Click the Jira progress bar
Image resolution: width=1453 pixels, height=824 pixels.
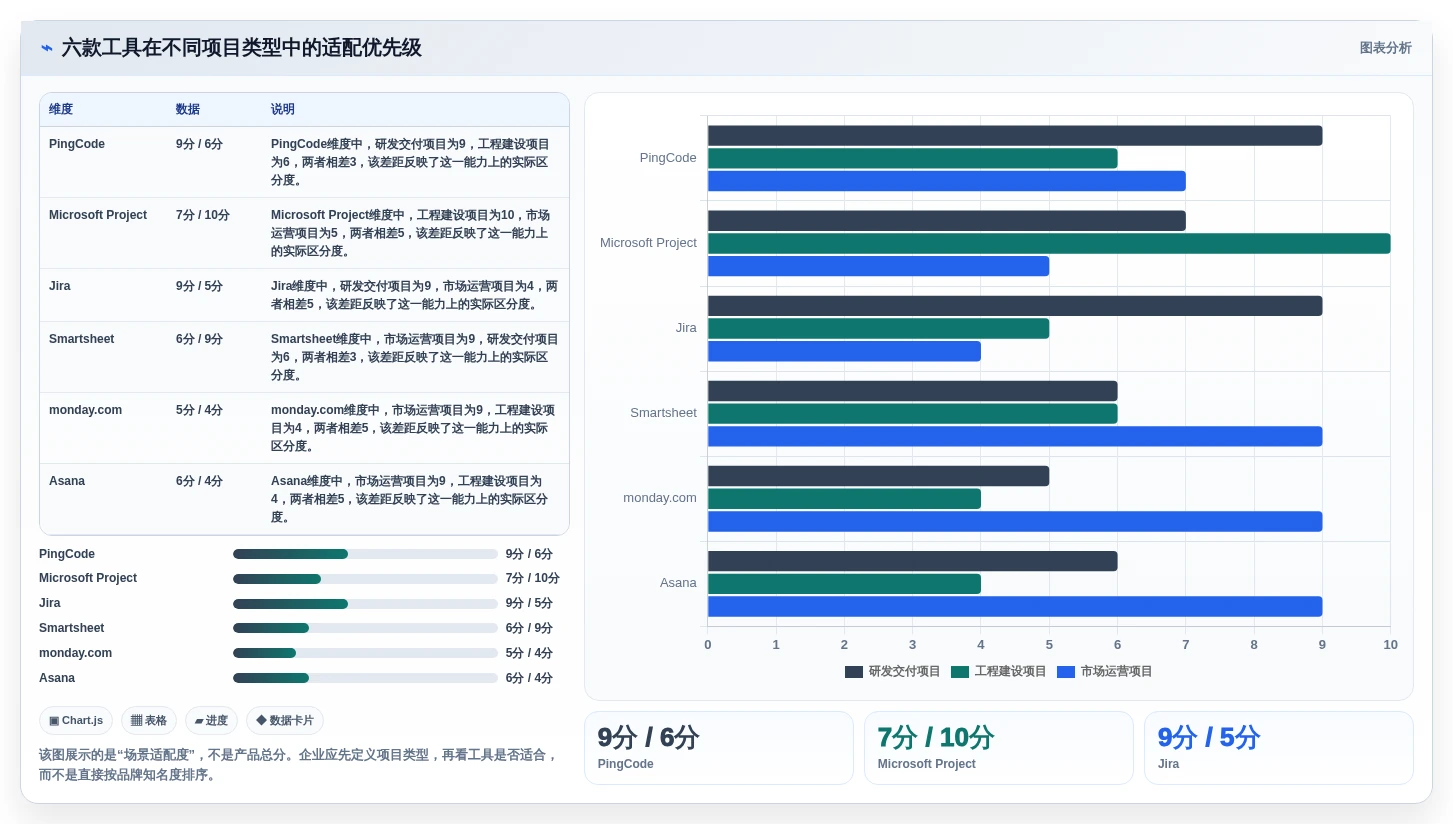(x=365, y=604)
